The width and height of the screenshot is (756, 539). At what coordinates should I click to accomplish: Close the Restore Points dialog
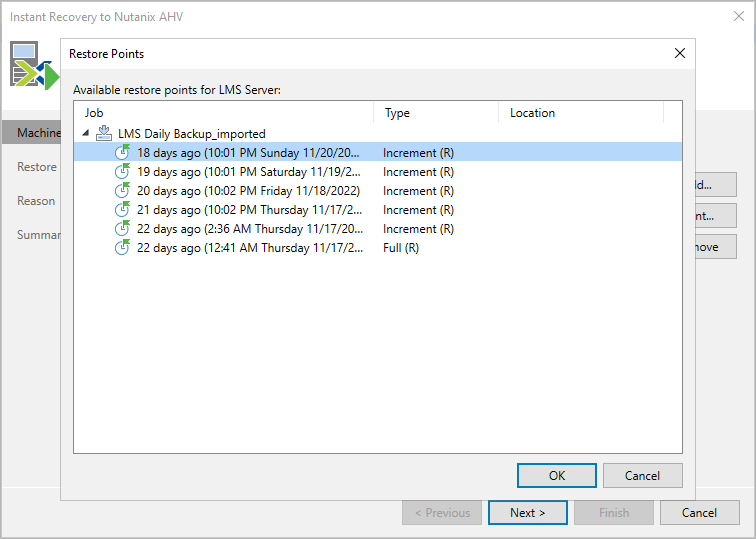[x=680, y=53]
